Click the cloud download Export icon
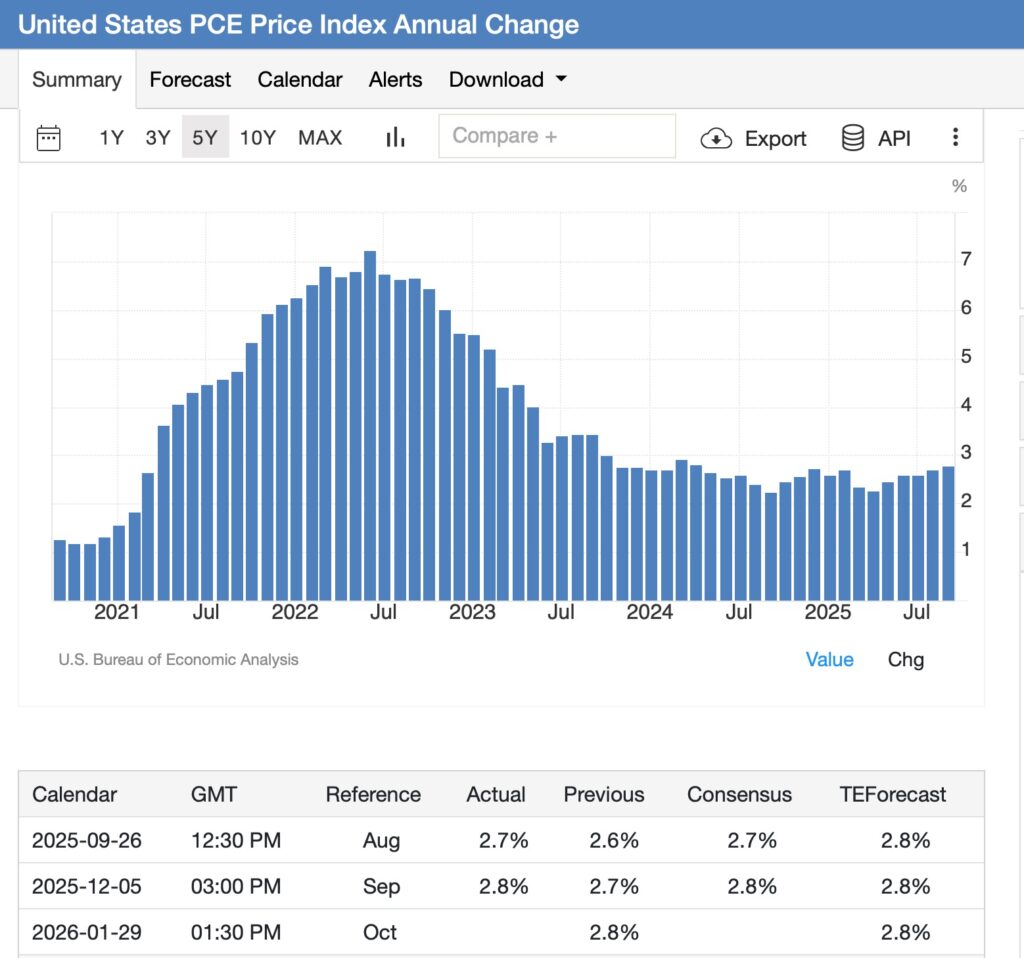 click(716, 138)
